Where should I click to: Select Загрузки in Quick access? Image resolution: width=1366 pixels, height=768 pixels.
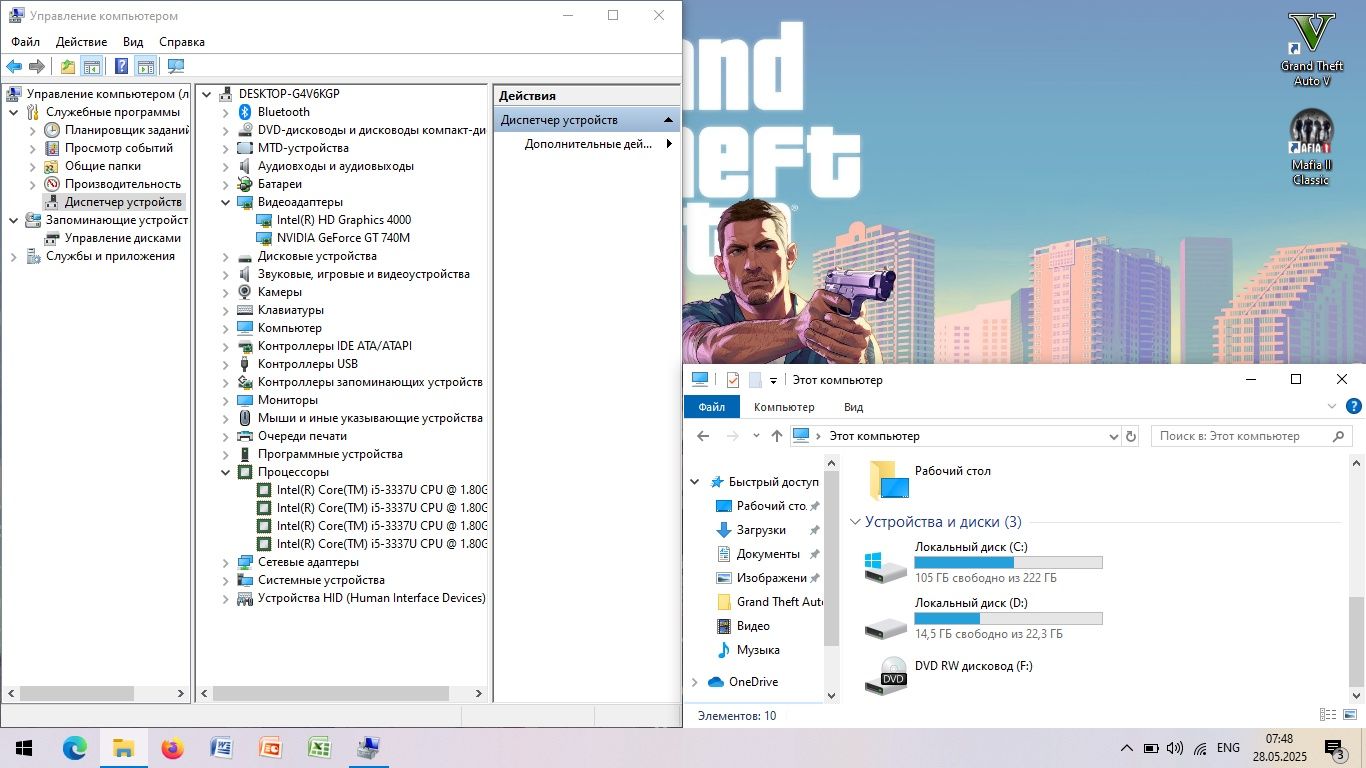761,530
